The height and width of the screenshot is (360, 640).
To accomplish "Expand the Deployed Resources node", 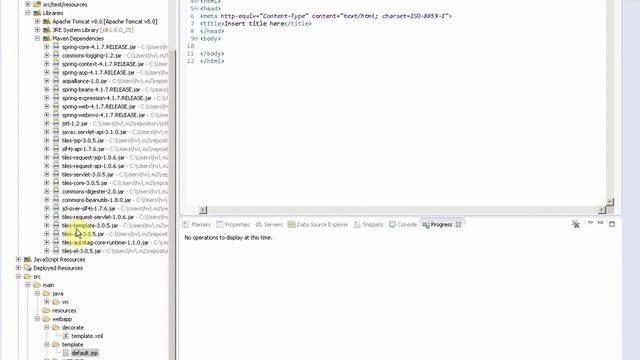I will tap(18, 268).
